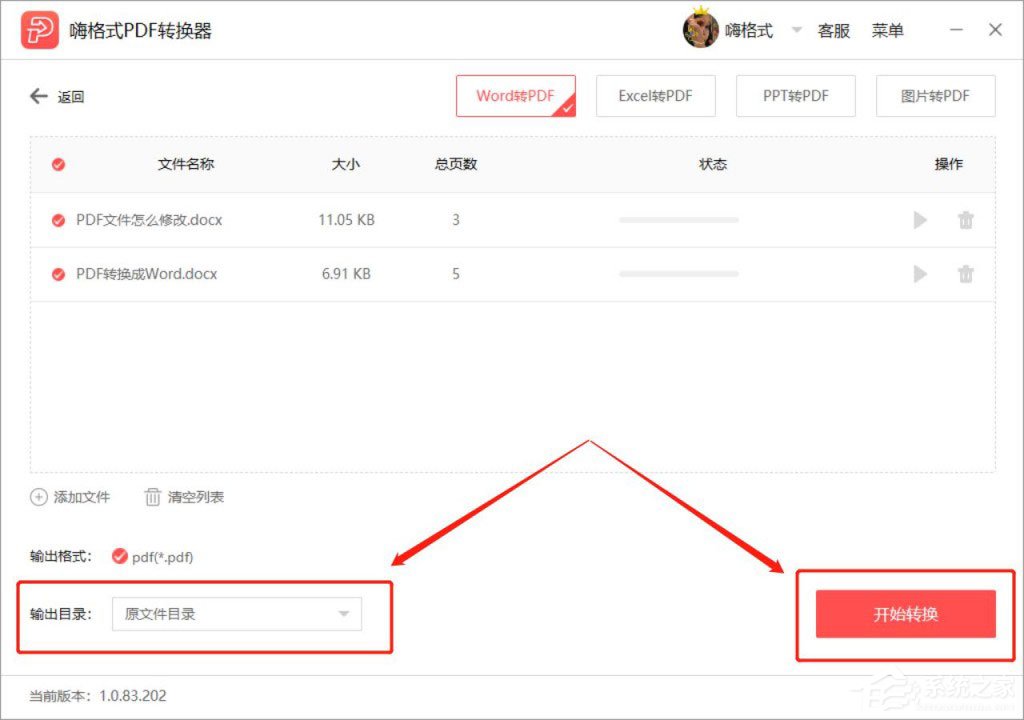Delete PDF文件怎么修改.docx with trash icon
This screenshot has width=1024, height=720.
click(965, 220)
